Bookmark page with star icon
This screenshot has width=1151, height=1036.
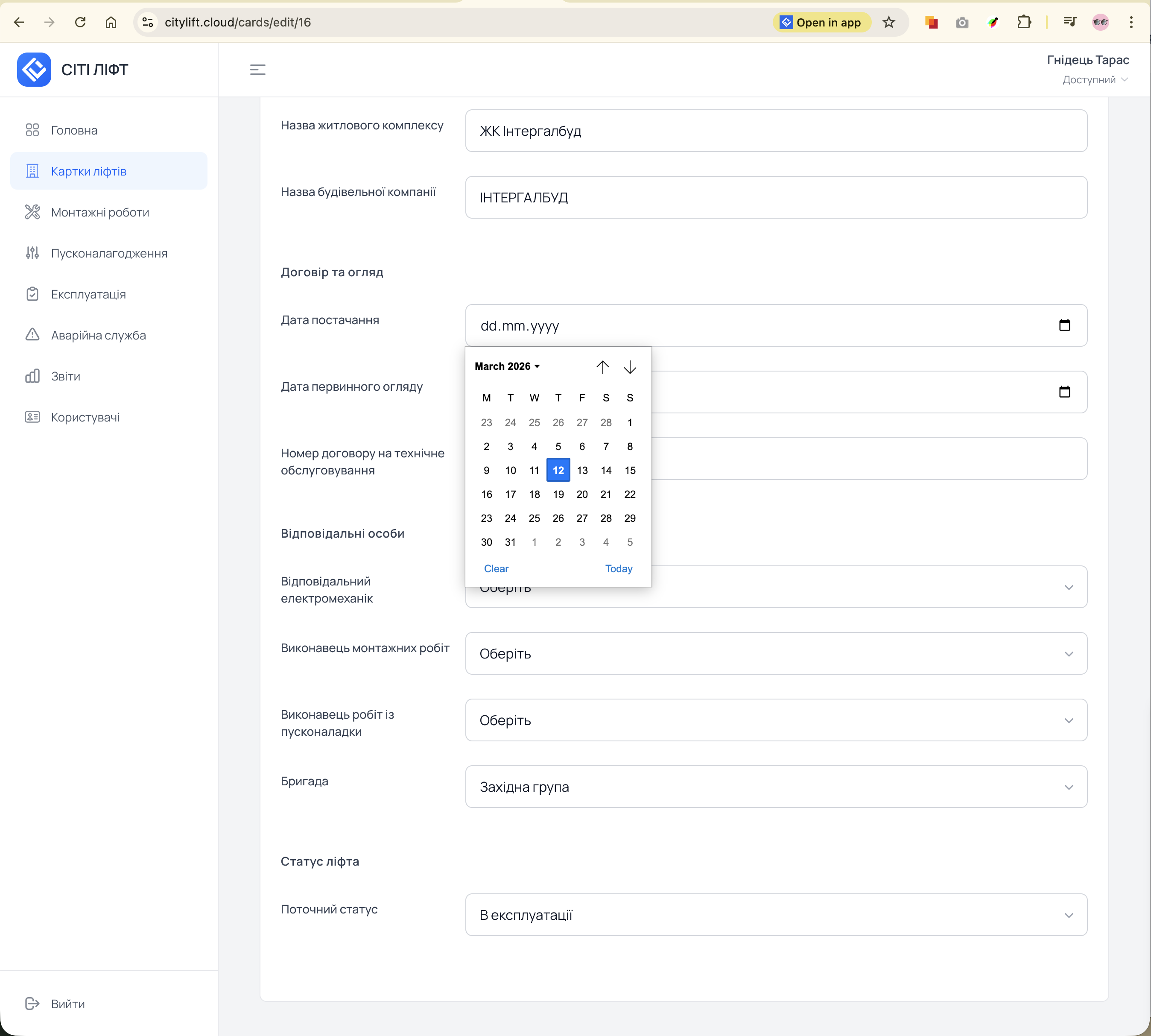(x=889, y=22)
